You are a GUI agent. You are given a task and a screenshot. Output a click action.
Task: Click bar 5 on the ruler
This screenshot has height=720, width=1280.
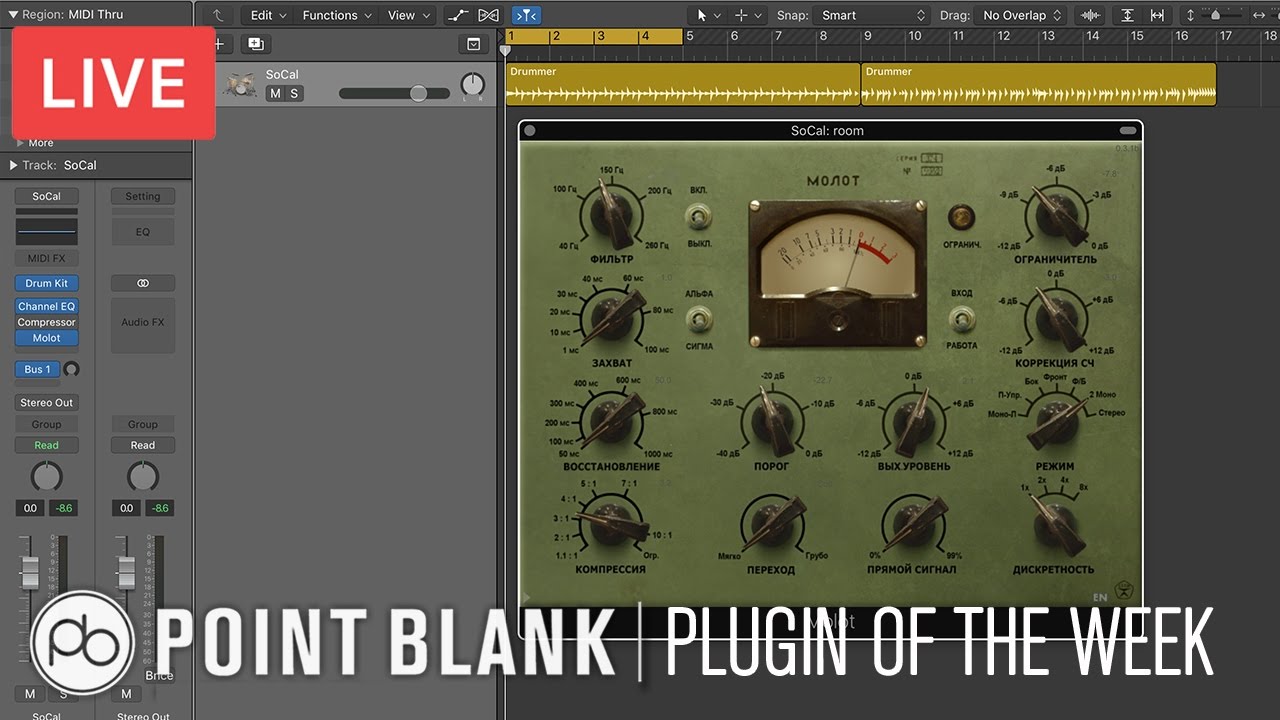click(x=690, y=36)
